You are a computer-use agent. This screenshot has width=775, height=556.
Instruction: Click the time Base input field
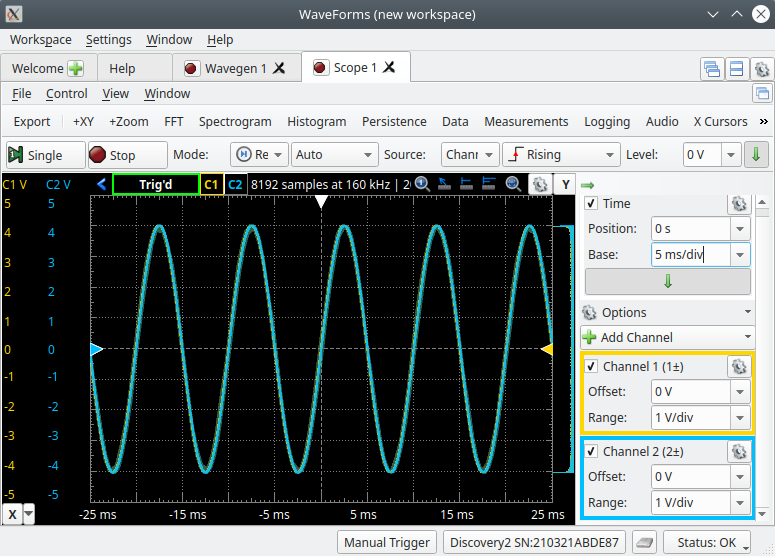coord(690,255)
